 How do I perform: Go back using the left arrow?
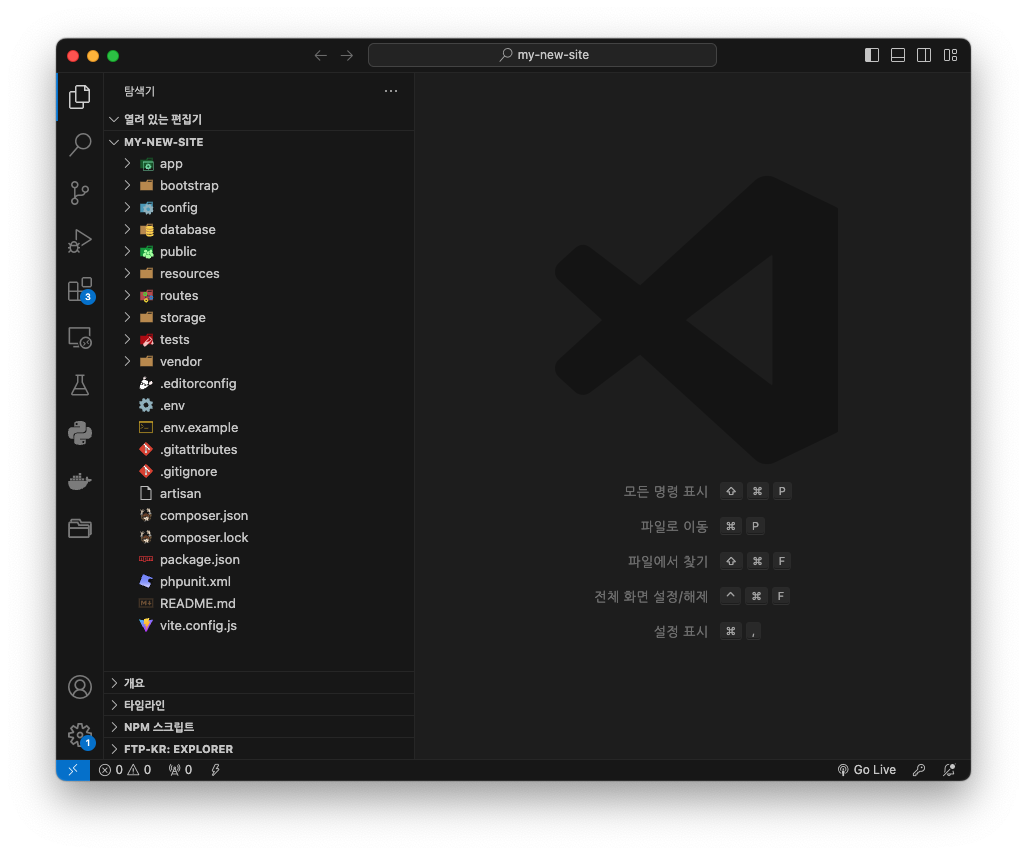(x=320, y=56)
